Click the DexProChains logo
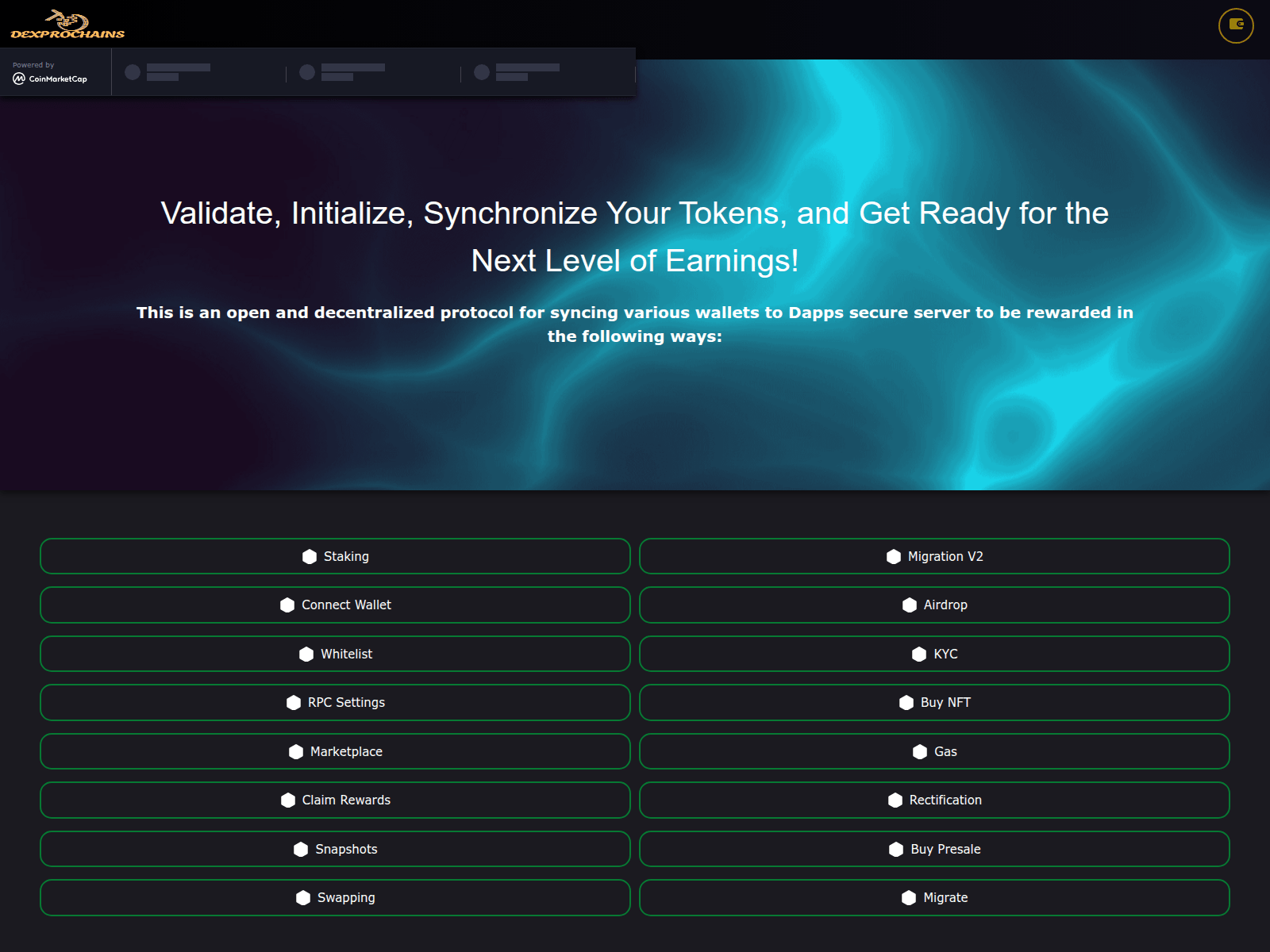Screen dimensions: 1270x952 coord(67,24)
